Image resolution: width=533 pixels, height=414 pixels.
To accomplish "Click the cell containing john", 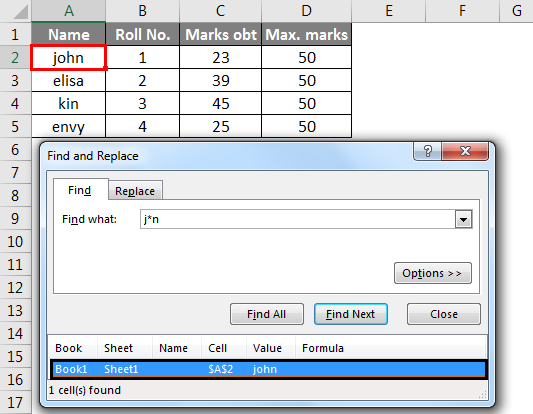I will [x=69, y=57].
